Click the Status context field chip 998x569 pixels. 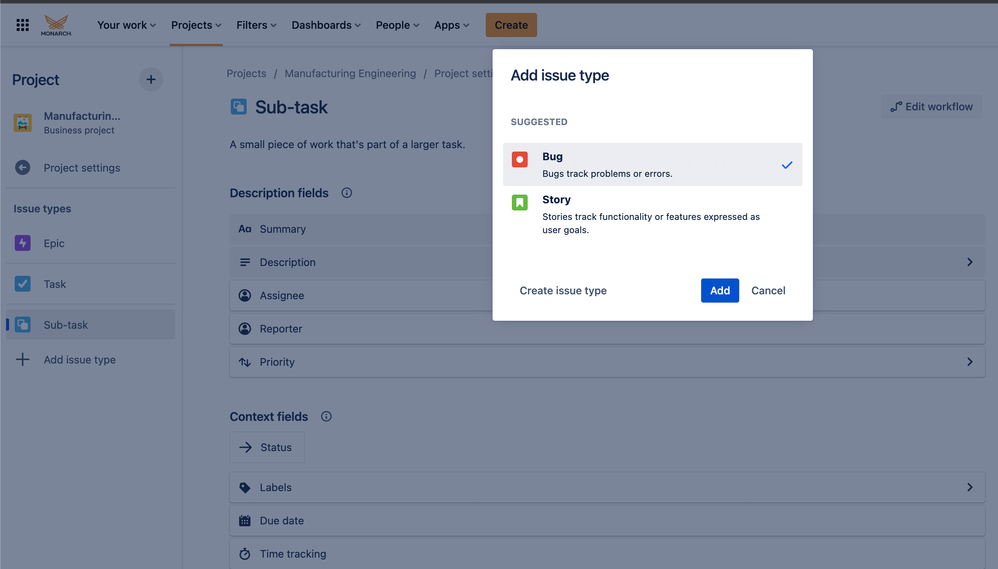(x=267, y=447)
